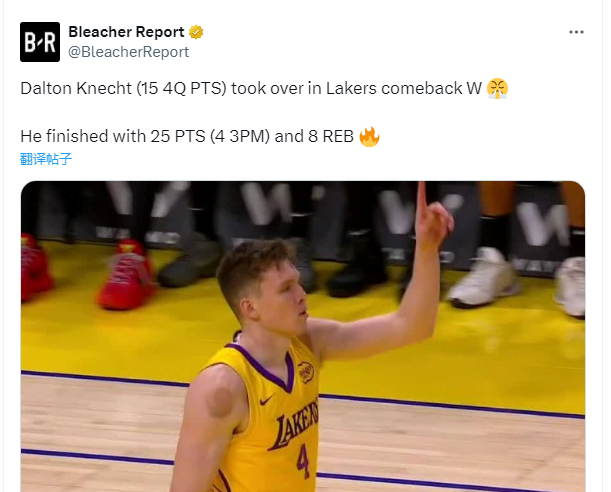Image resolution: width=611 pixels, height=492 pixels.
Task: Click the player's raised index finger
Action: [x=422, y=198]
